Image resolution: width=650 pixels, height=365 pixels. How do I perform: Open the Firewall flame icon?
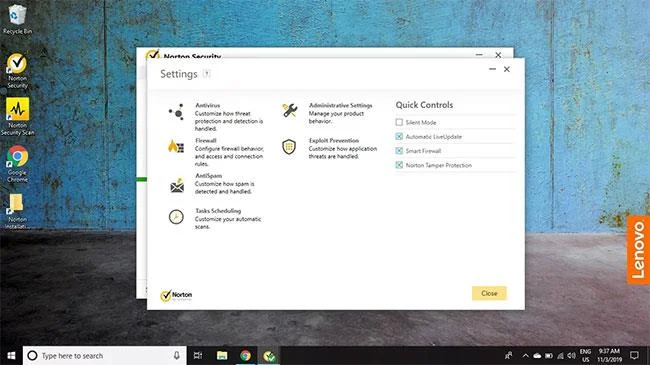tap(176, 146)
